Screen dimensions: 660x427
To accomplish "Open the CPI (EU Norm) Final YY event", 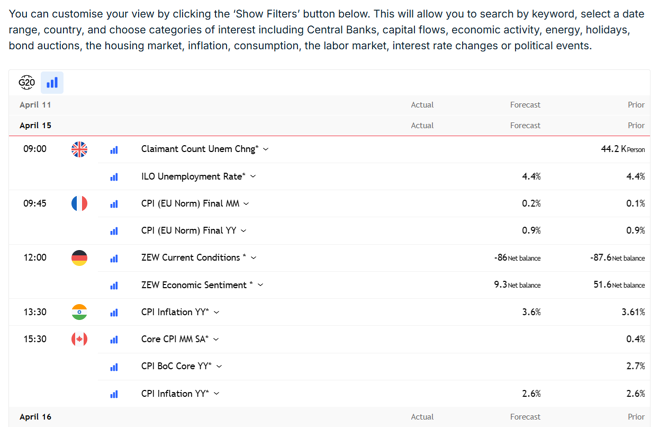I will pyautogui.click(x=189, y=230).
